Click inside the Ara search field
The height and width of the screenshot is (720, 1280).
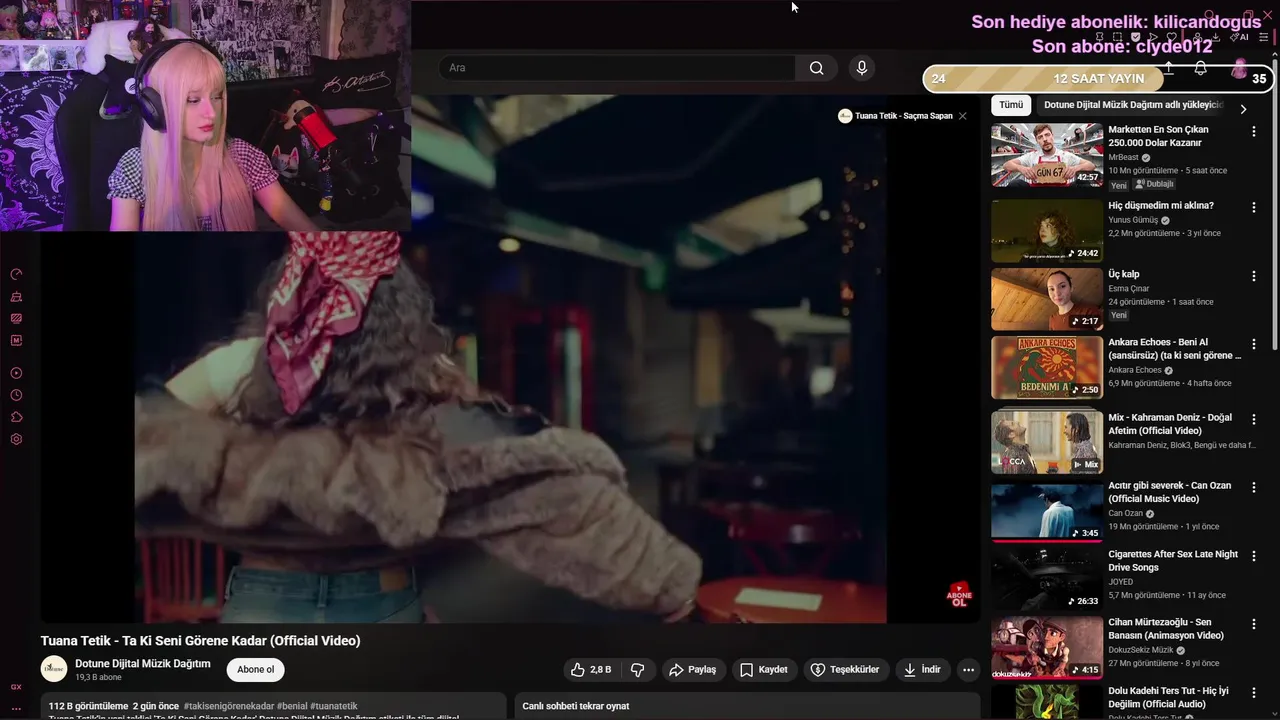click(x=617, y=68)
